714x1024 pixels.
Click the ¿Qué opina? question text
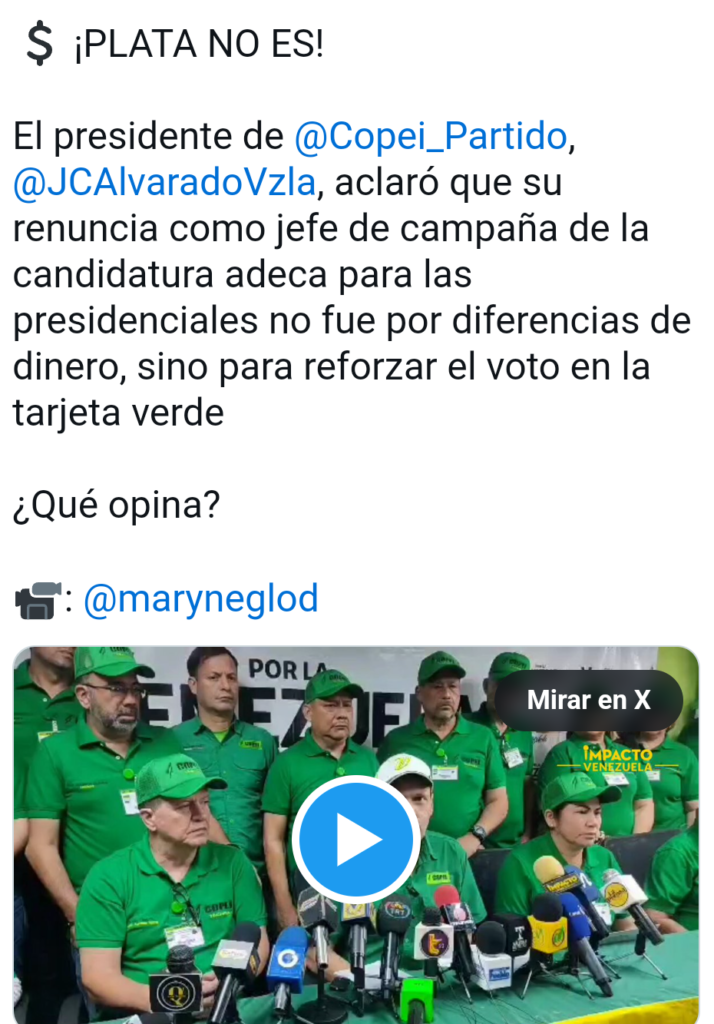[x=117, y=505]
